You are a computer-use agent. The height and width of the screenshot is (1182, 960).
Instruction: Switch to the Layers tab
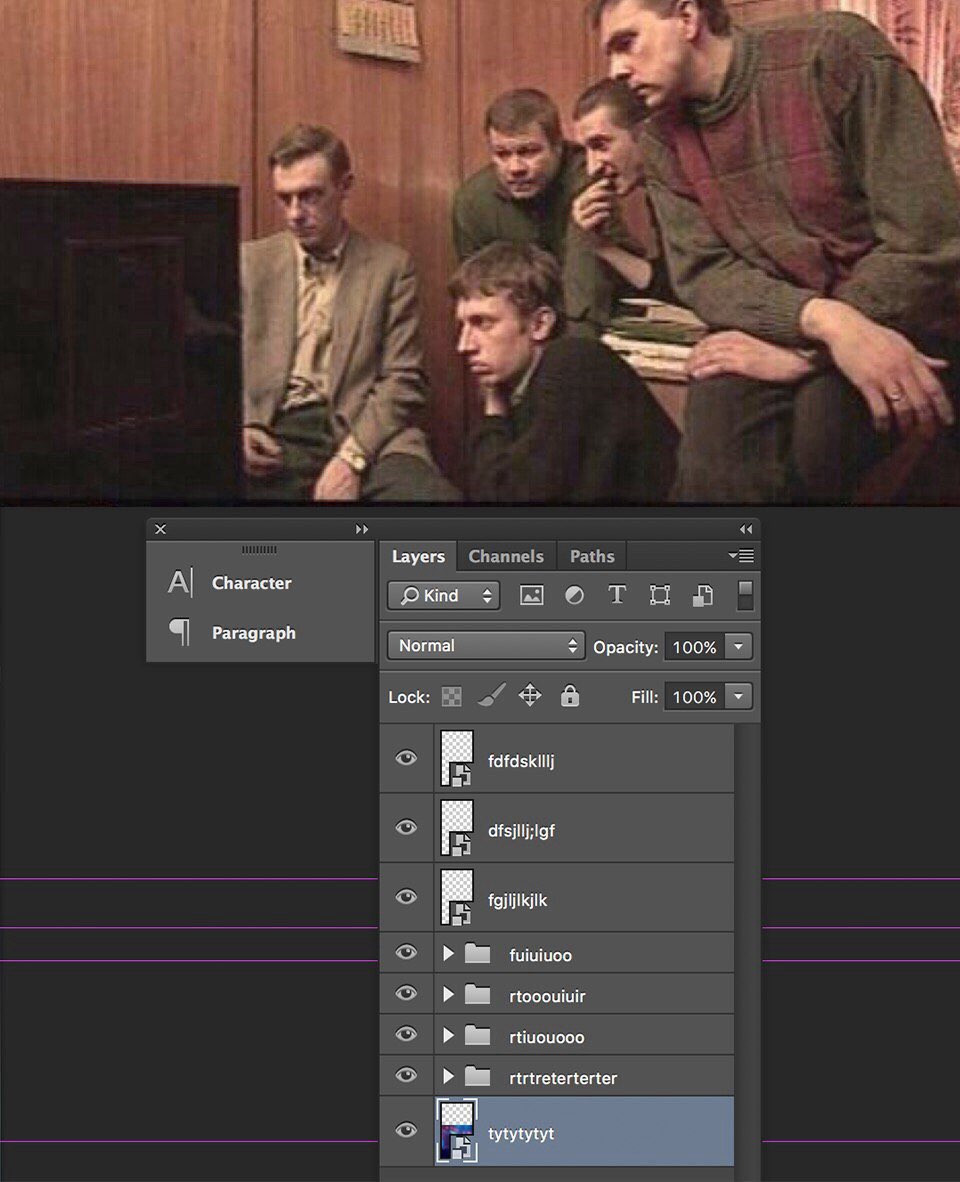coord(418,556)
